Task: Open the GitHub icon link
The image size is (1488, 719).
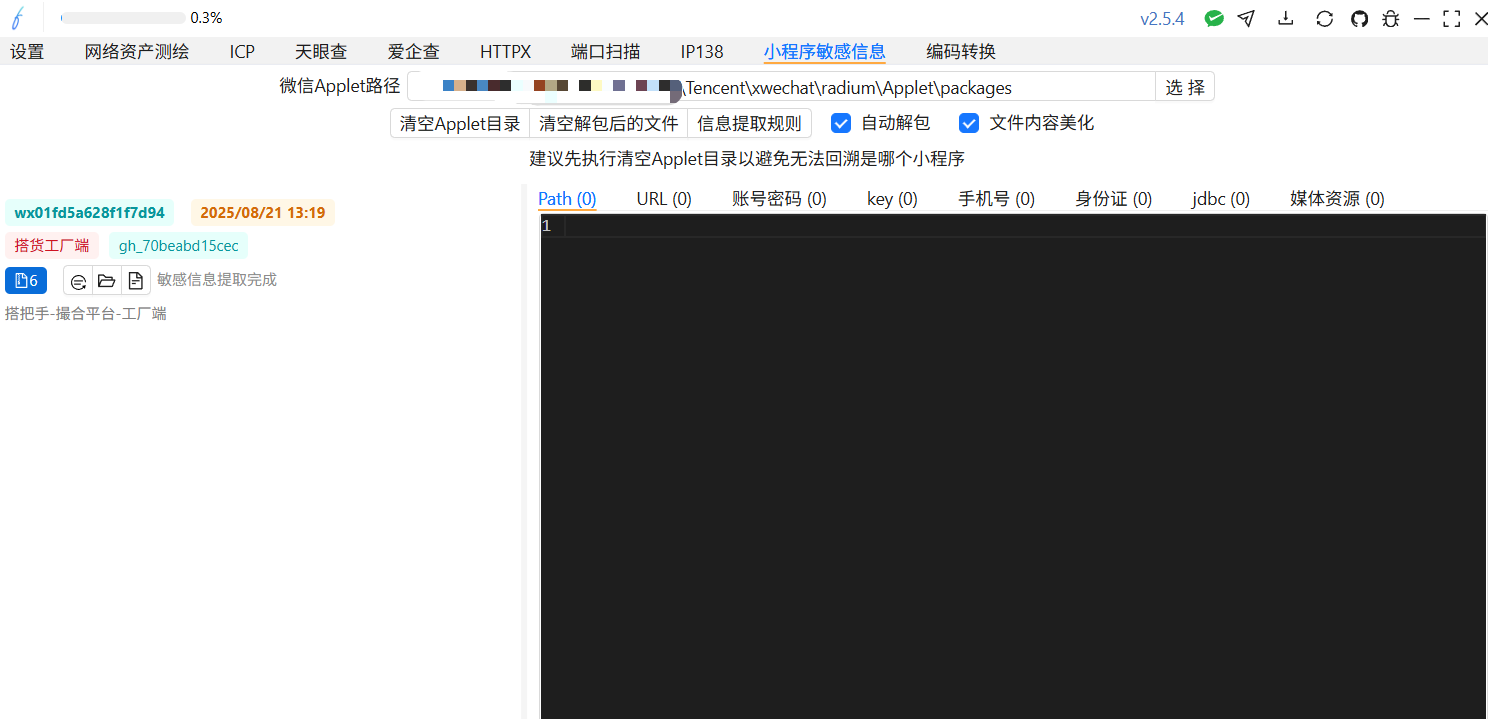Action: (1359, 18)
